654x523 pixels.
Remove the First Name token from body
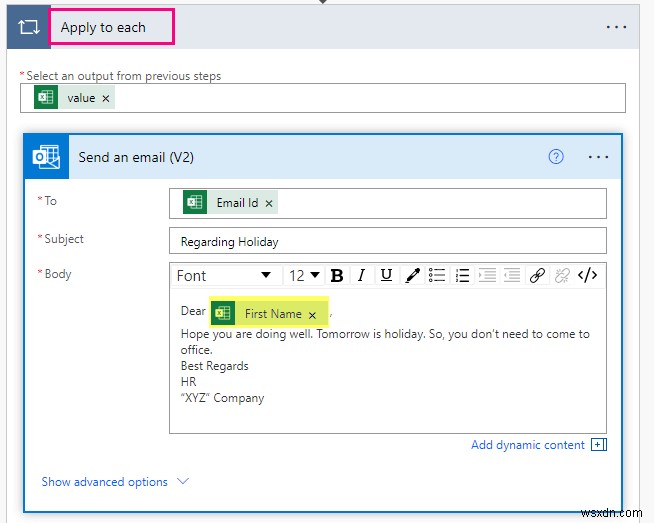[x=312, y=315]
